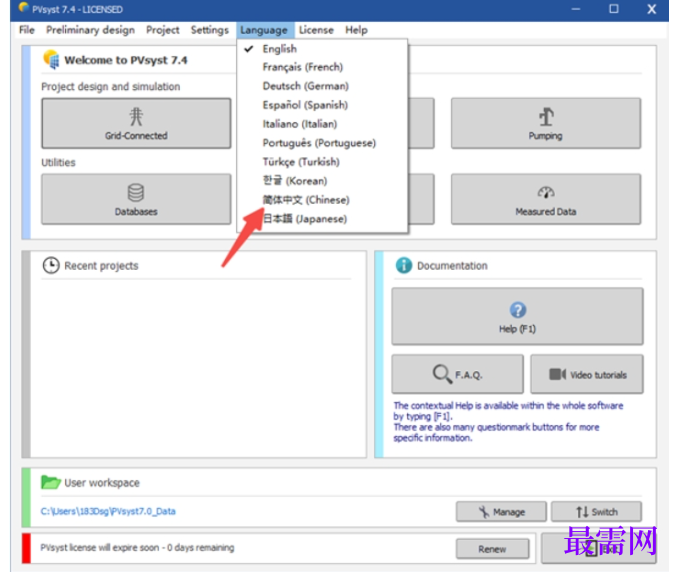The image size is (676, 572).
Task: Select Español (Spanish) language
Action: [322, 105]
